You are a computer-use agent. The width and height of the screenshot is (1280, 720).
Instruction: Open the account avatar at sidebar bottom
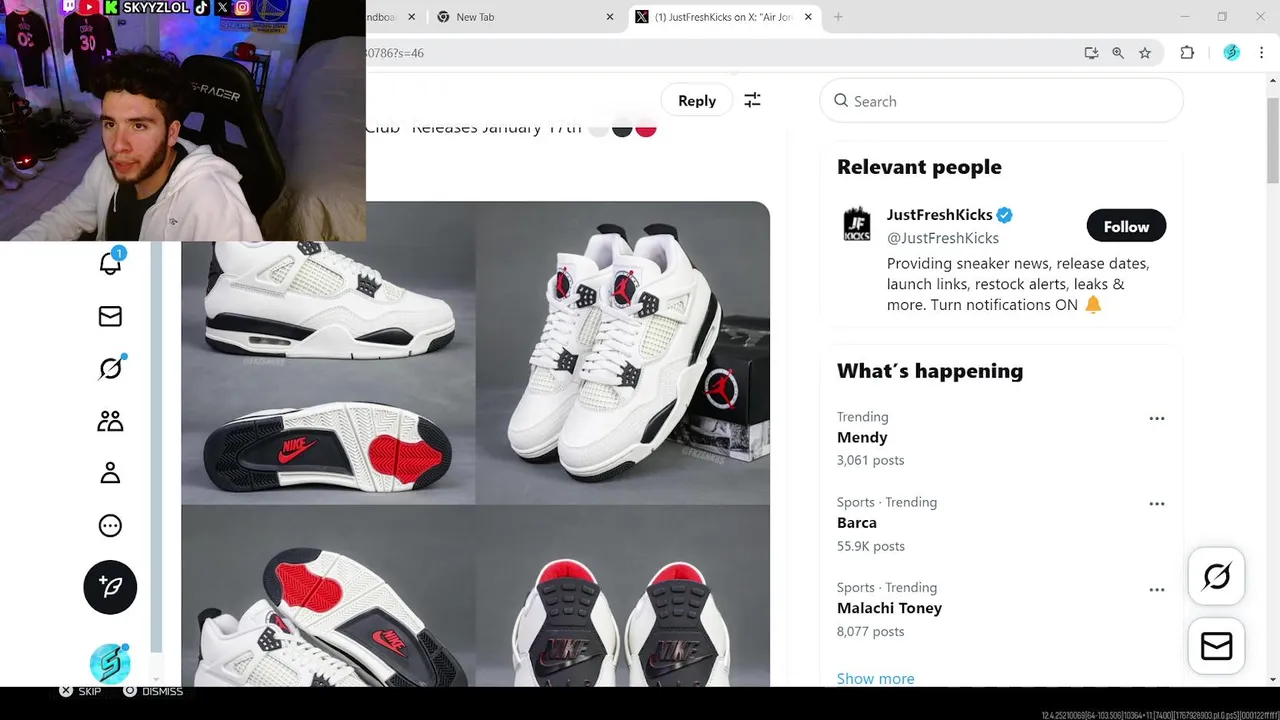click(x=110, y=664)
